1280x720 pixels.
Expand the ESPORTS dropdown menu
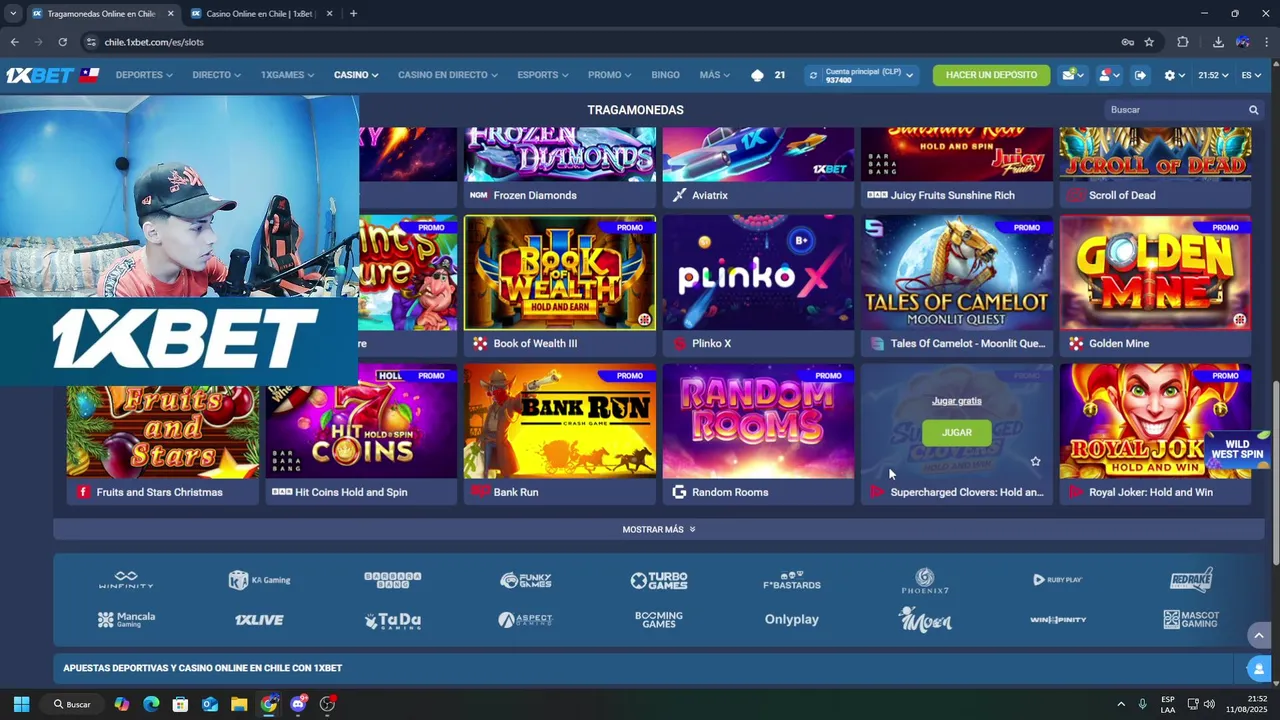[542, 75]
